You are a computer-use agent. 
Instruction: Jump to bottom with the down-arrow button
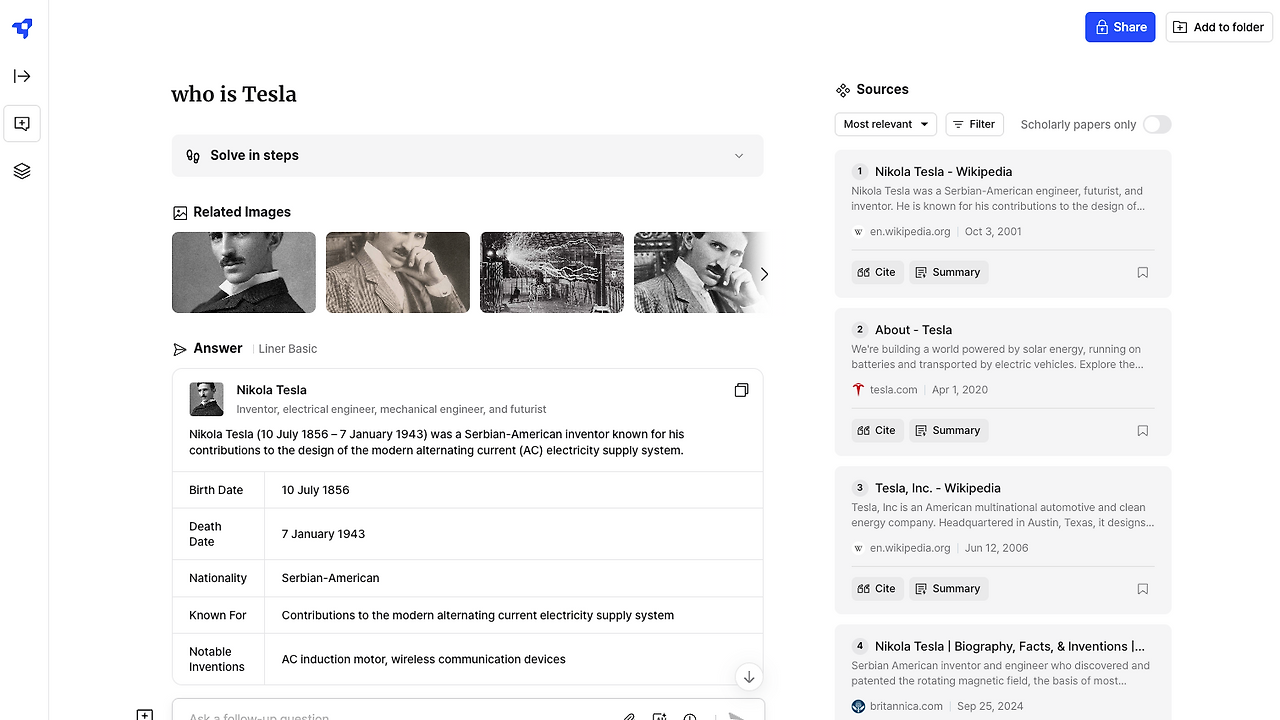749,676
